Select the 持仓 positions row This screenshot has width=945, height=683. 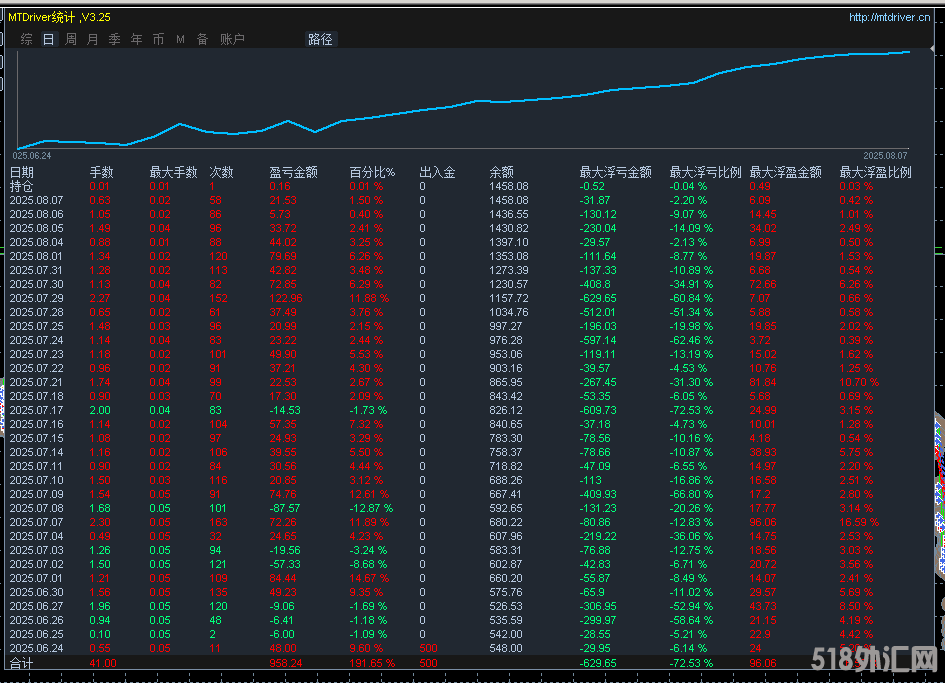pyautogui.click(x=22, y=186)
